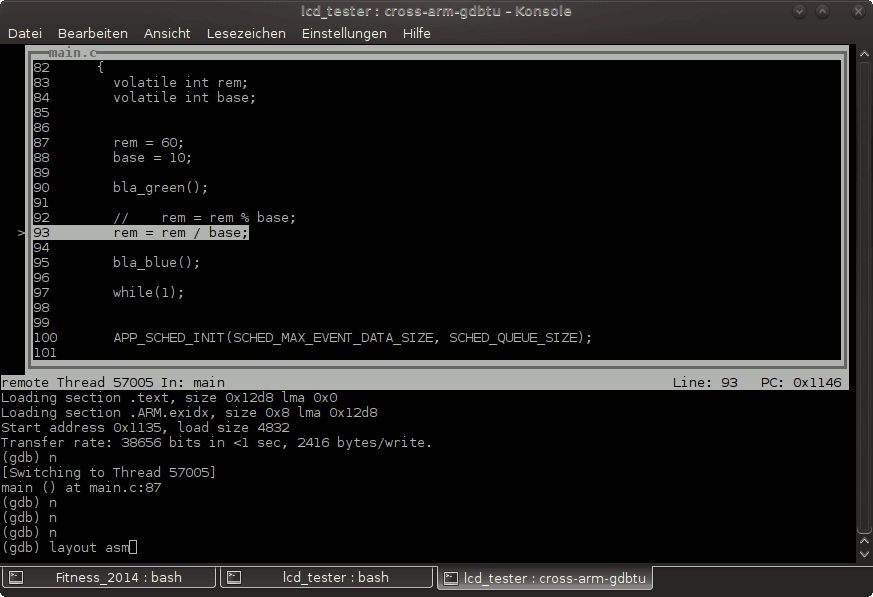Click terminal icon on Fitness_2014 tab
Screen dimensions: 873x597
16,578
